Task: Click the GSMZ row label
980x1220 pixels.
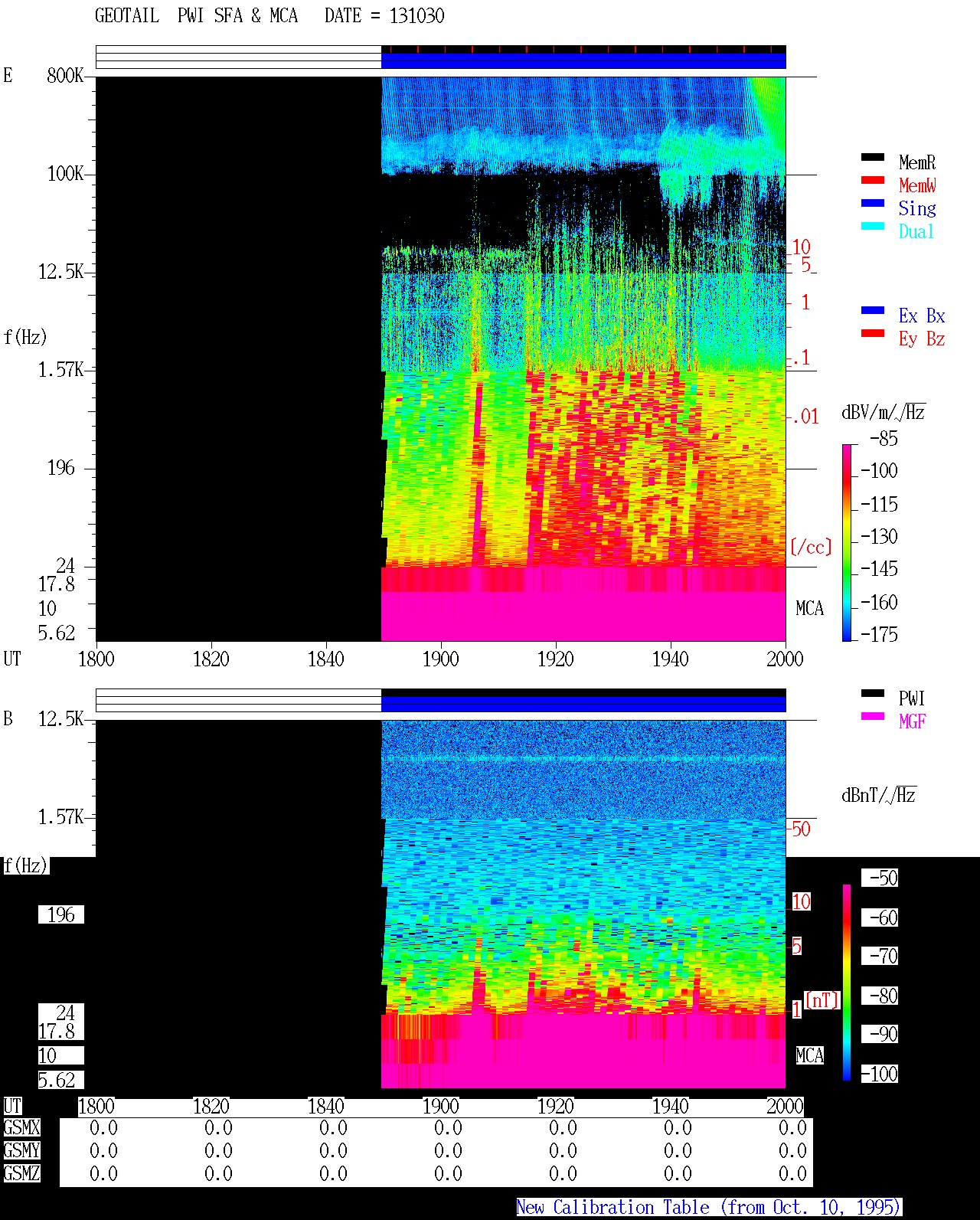Action: click(x=21, y=1173)
